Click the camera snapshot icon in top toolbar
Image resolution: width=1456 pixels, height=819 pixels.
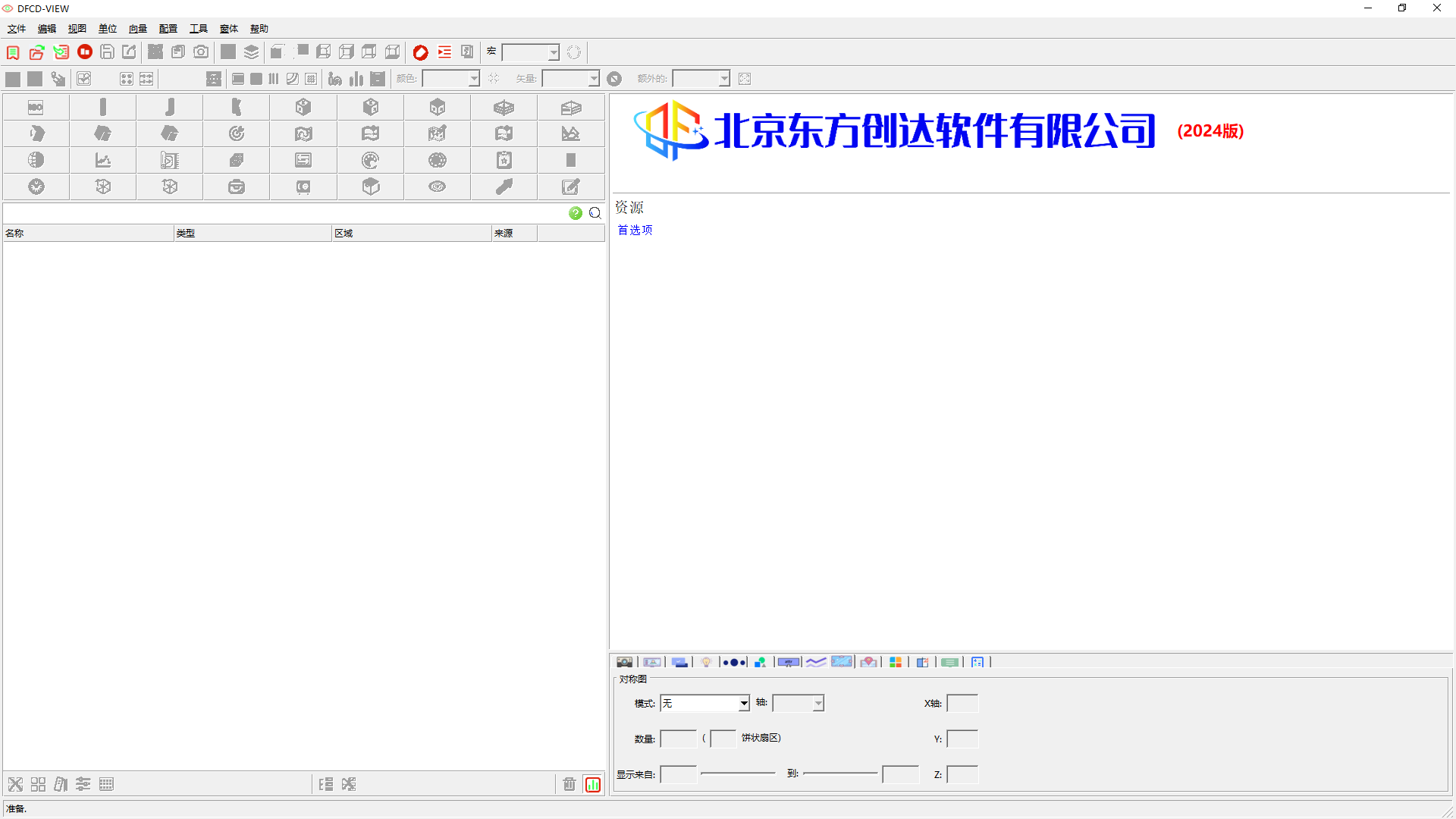tap(201, 52)
